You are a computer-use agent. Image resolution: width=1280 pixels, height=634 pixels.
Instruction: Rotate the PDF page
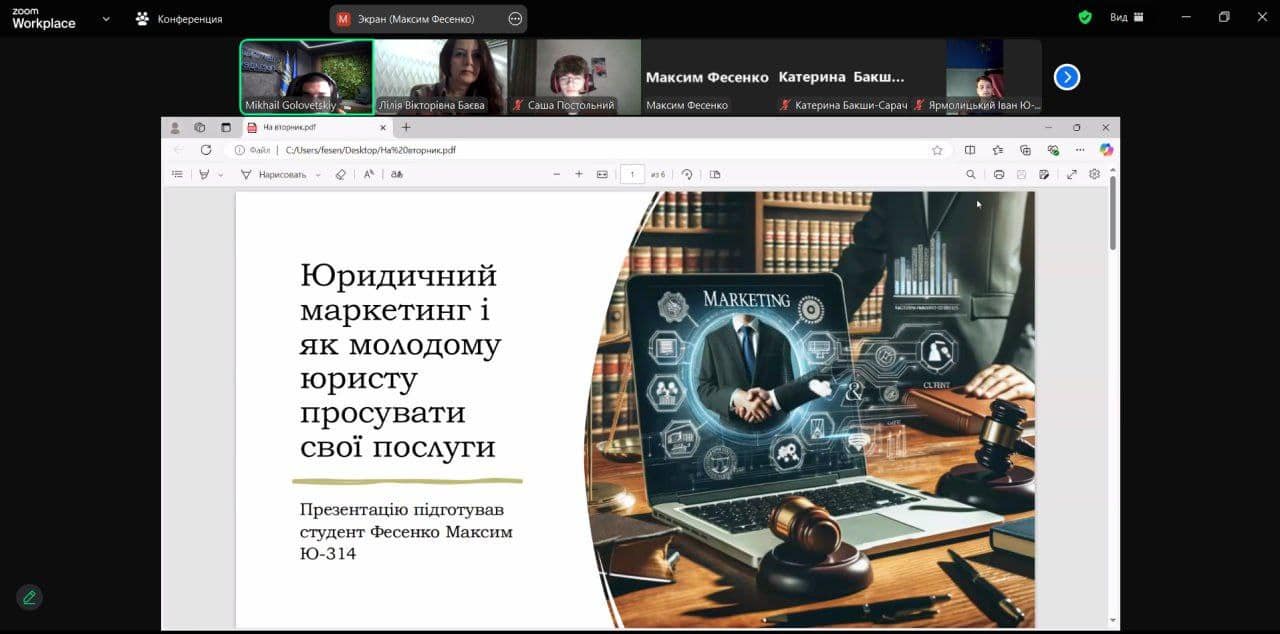click(x=687, y=174)
